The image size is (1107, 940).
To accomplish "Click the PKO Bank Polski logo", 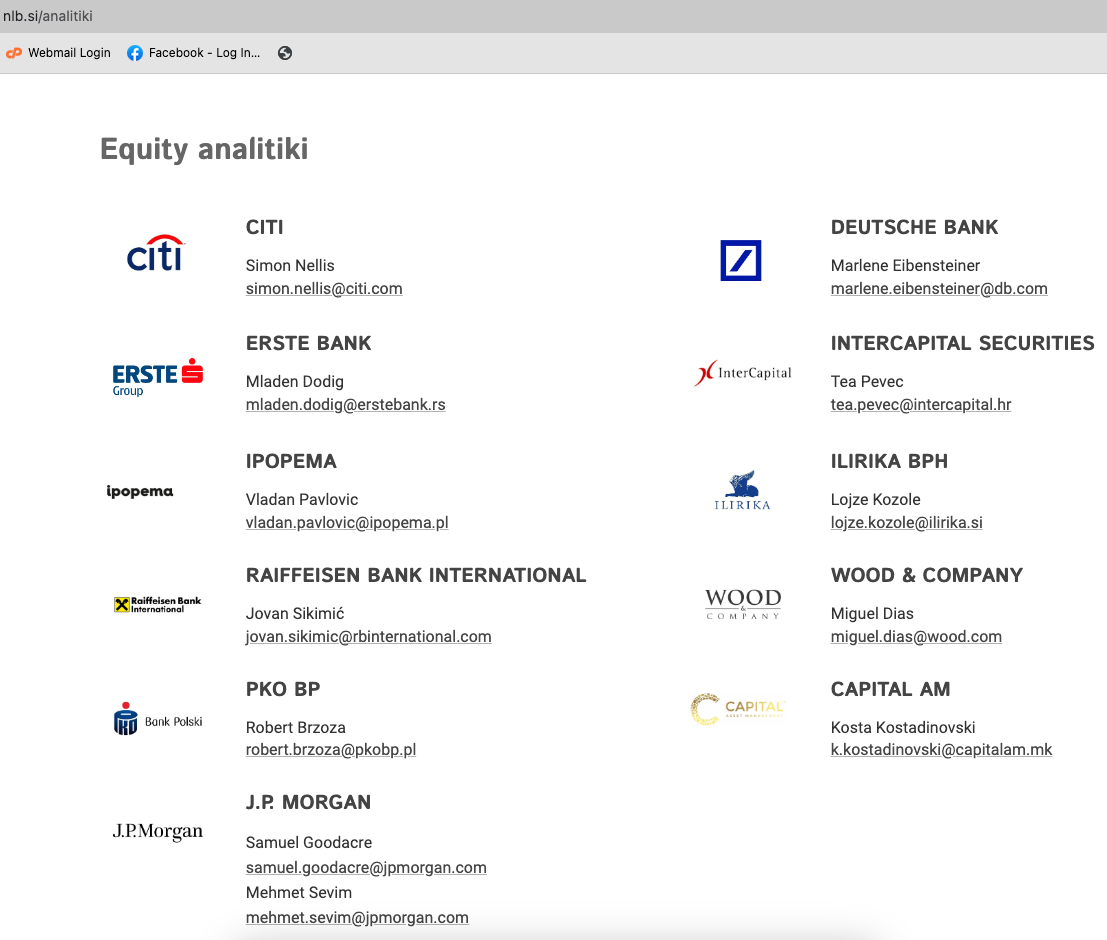I will 157,719.
